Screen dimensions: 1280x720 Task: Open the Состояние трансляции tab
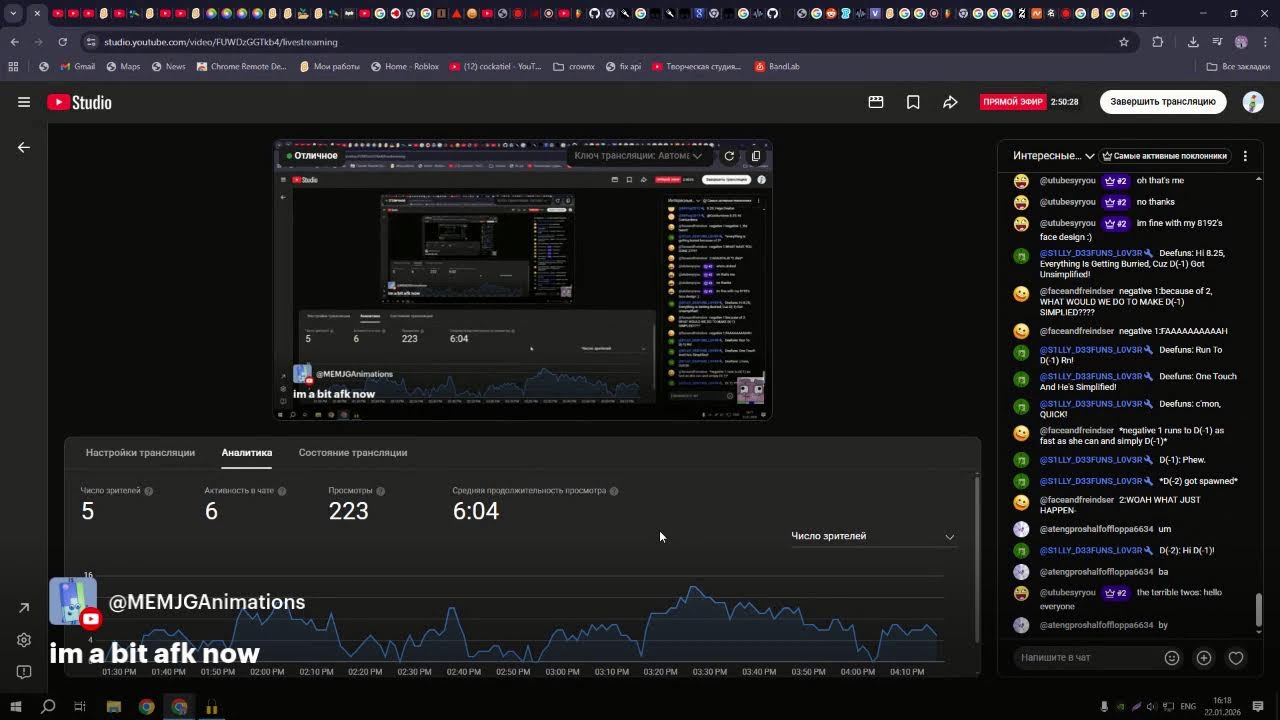point(353,453)
